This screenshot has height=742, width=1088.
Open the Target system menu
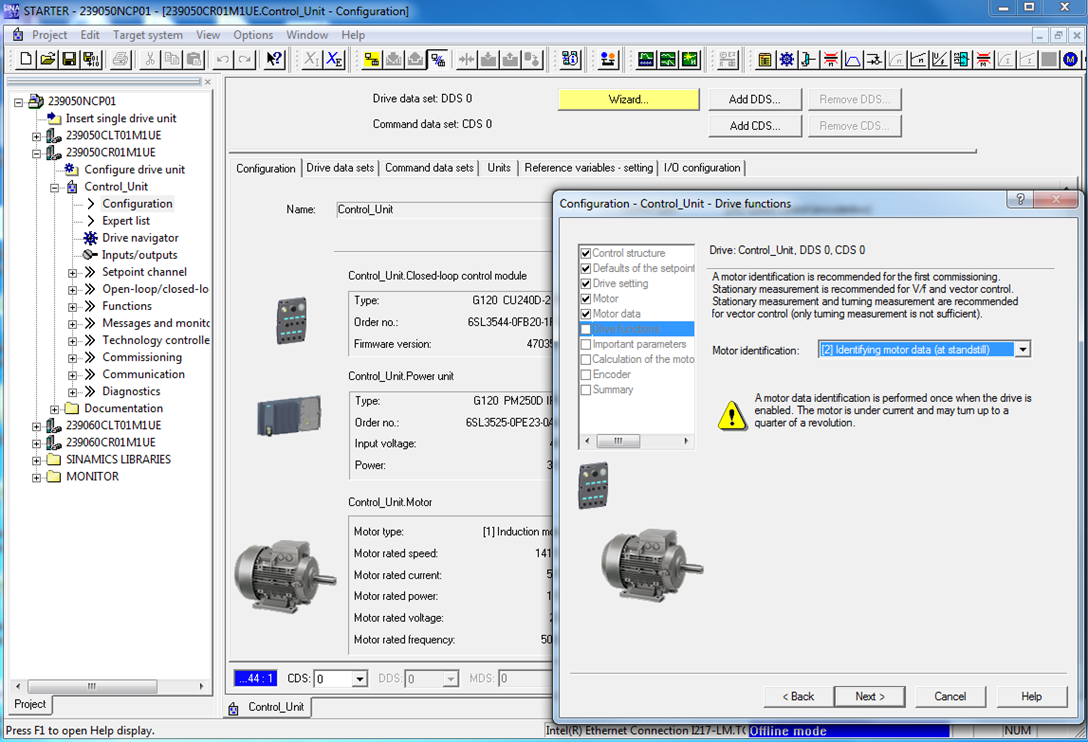(x=148, y=35)
